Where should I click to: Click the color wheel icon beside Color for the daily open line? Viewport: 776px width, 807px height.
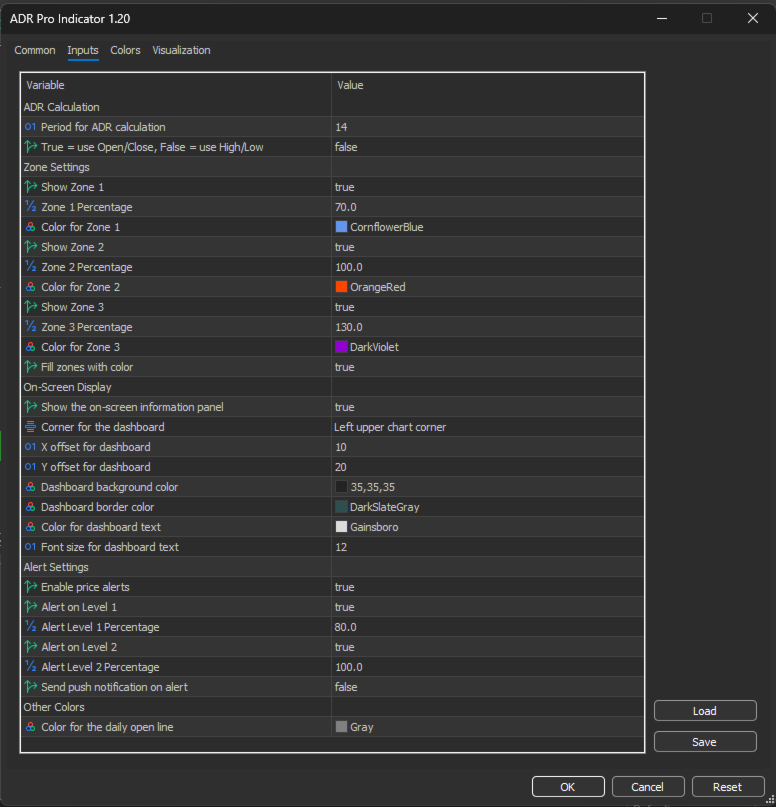coord(31,727)
